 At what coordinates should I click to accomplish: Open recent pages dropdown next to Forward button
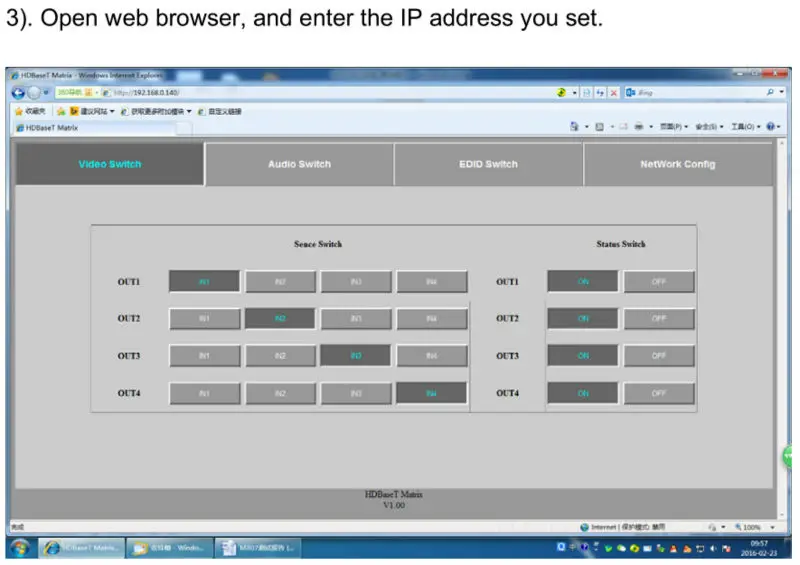pyautogui.click(x=46, y=93)
